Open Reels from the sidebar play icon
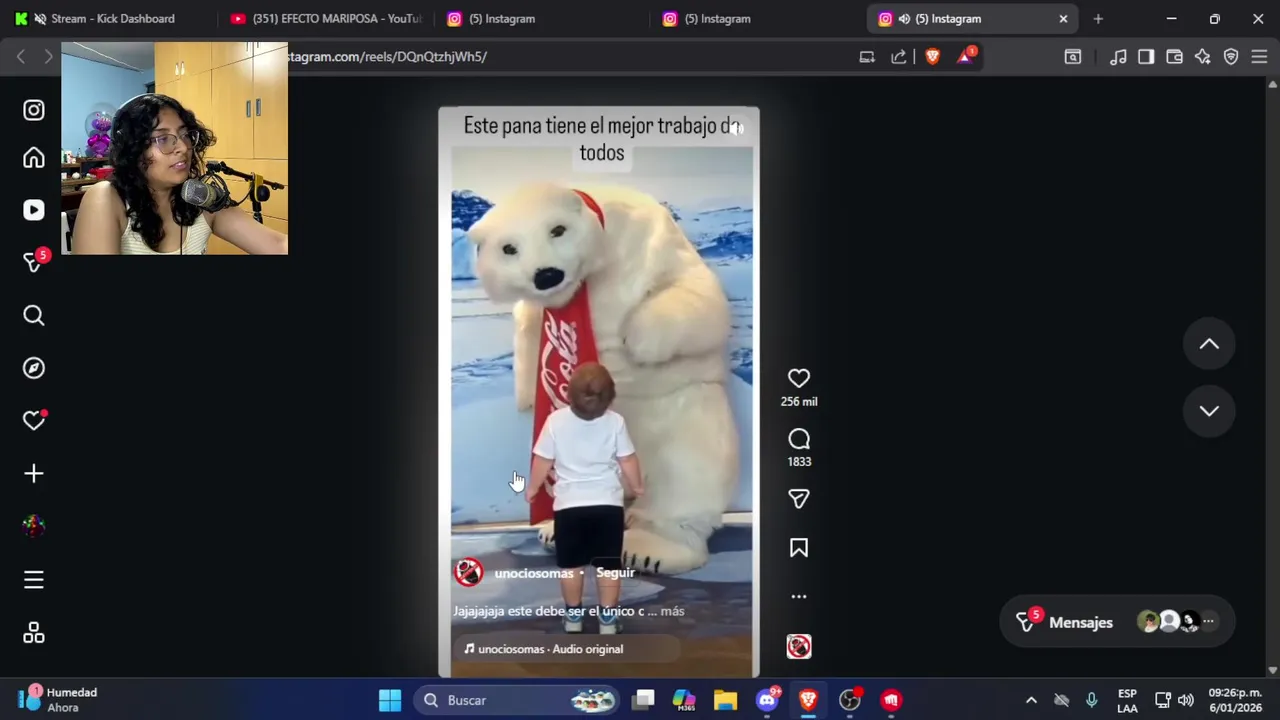Screen dimensions: 1280x720 click(x=34, y=210)
